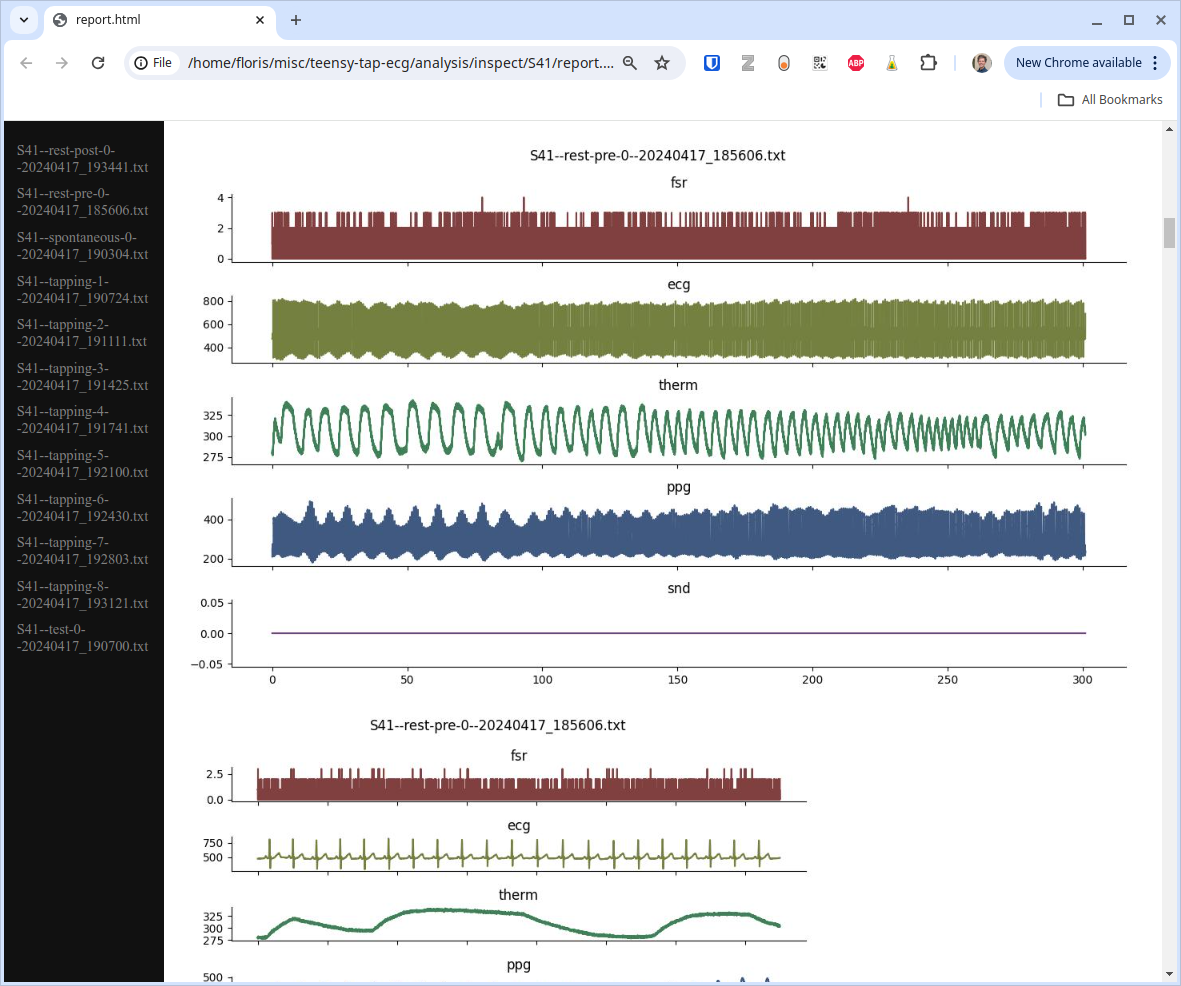The image size is (1181, 986).
Task: Click the orange capsule extension icon
Action: click(x=784, y=63)
